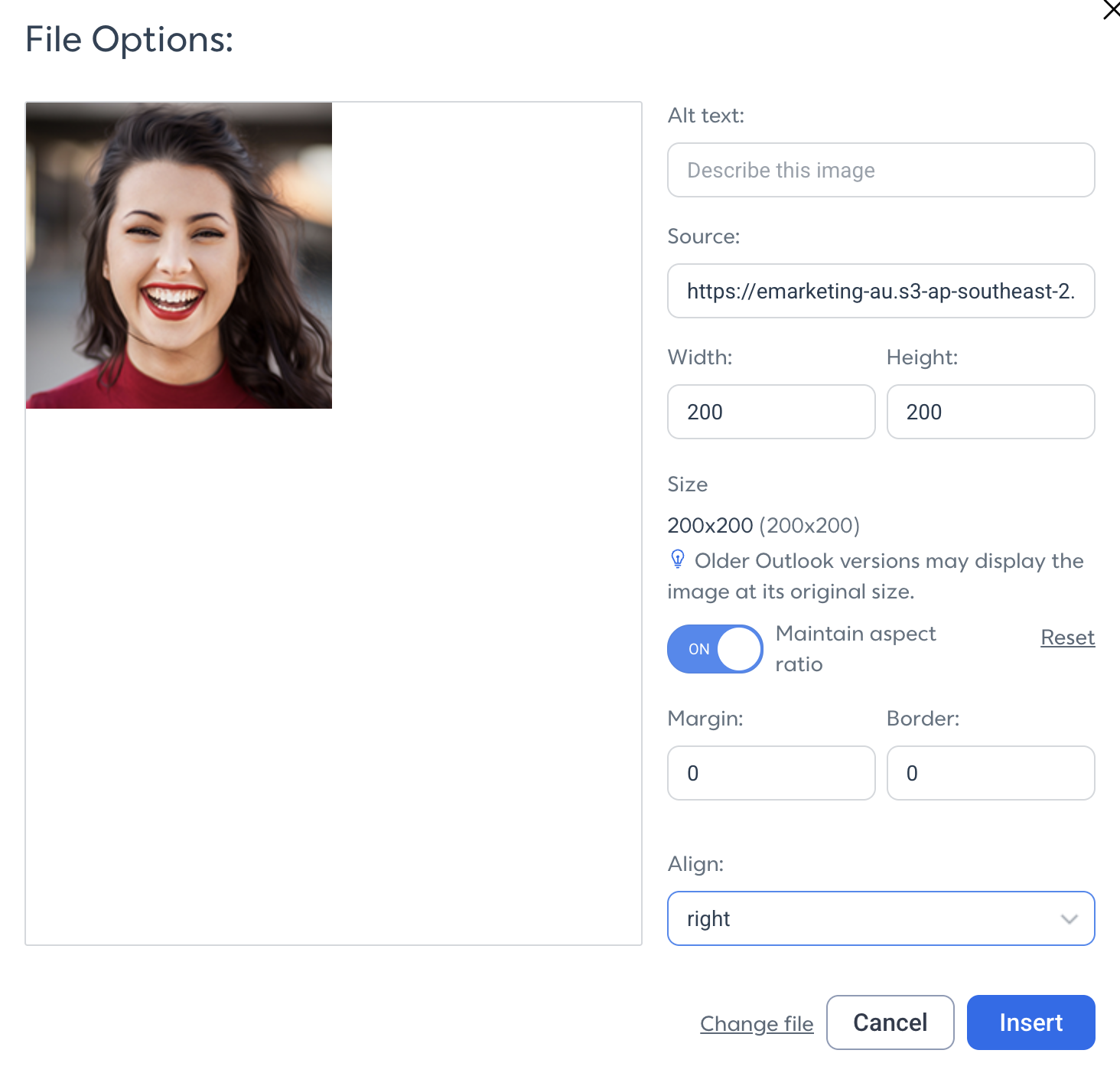This screenshot has width=1120, height=1073.
Task: Click the Outlook versions notice text
Action: (x=875, y=576)
